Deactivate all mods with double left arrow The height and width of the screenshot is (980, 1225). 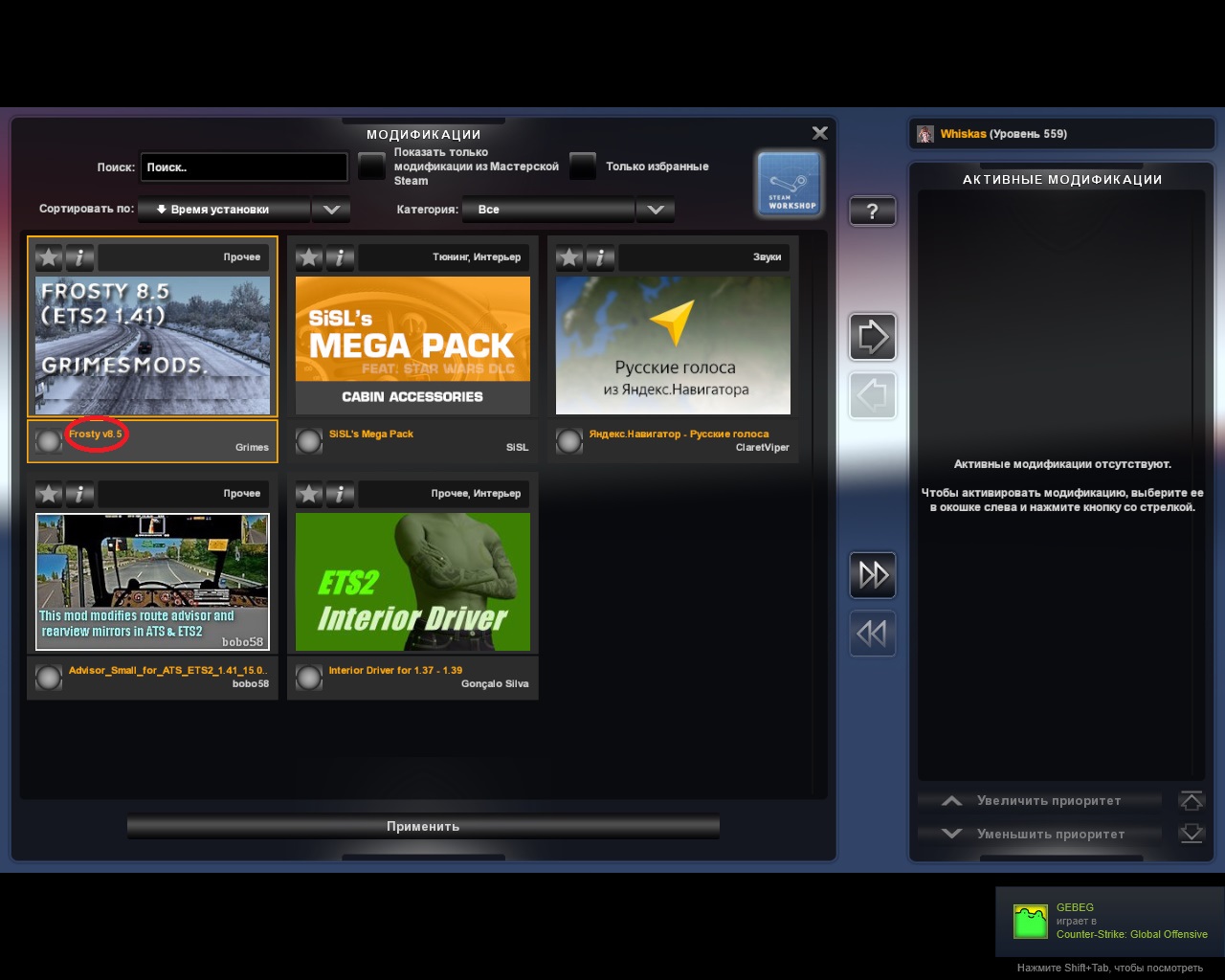[x=872, y=633]
